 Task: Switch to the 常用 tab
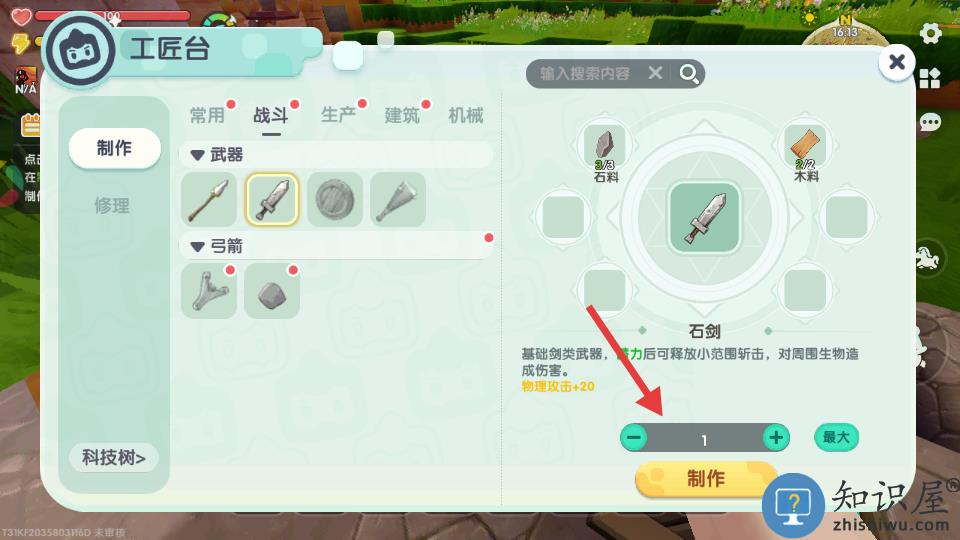point(207,115)
